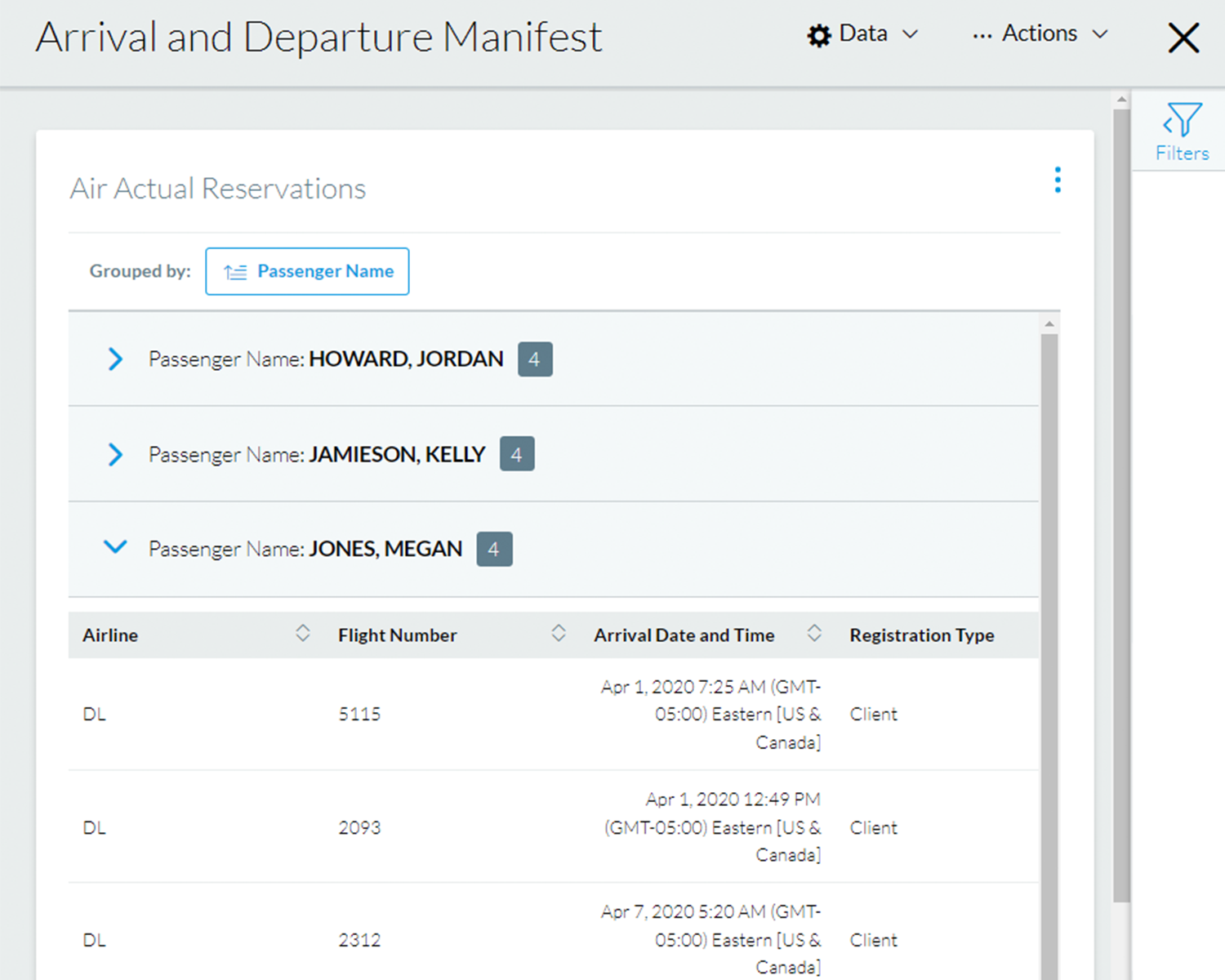The image size is (1225, 980).
Task: Sort the Airline column
Action: point(303,633)
